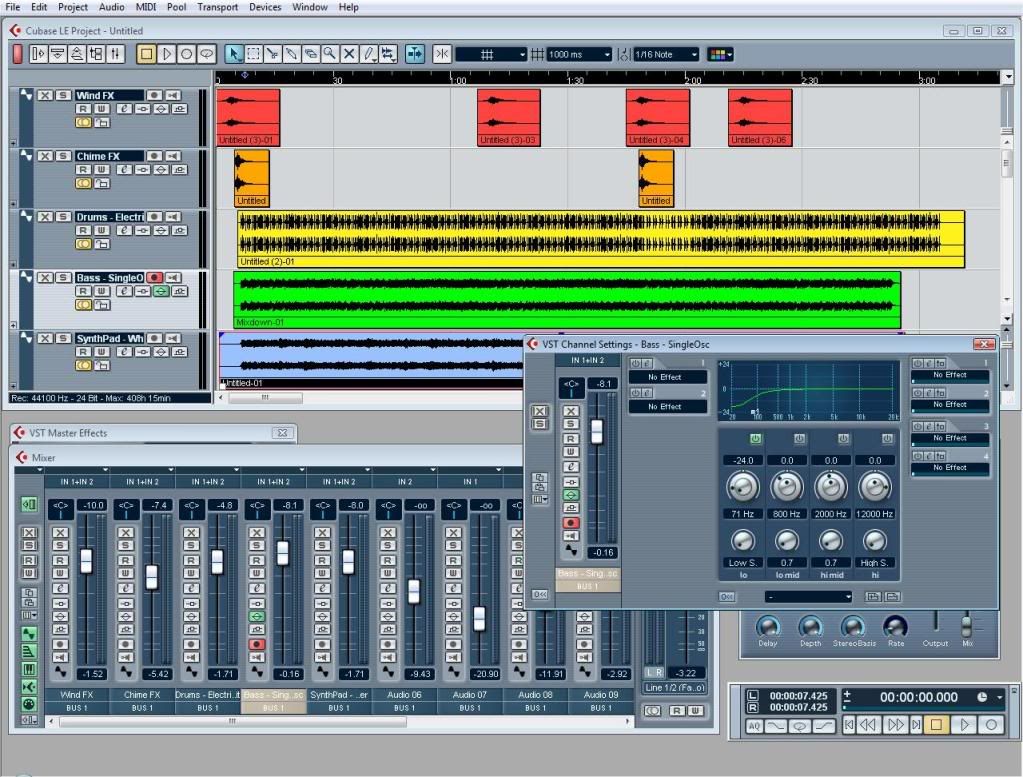
Task: Select the Scissors split tool
Action: (x=272, y=54)
